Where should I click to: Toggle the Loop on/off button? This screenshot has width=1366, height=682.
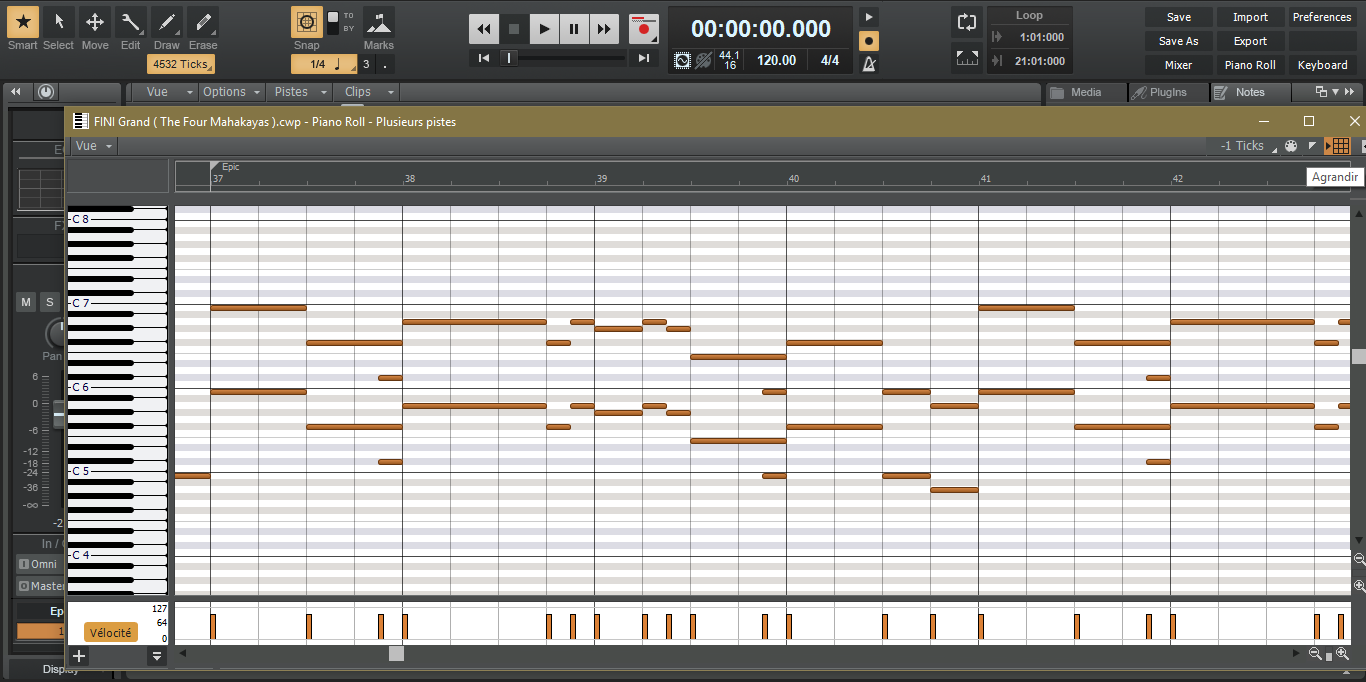point(966,22)
